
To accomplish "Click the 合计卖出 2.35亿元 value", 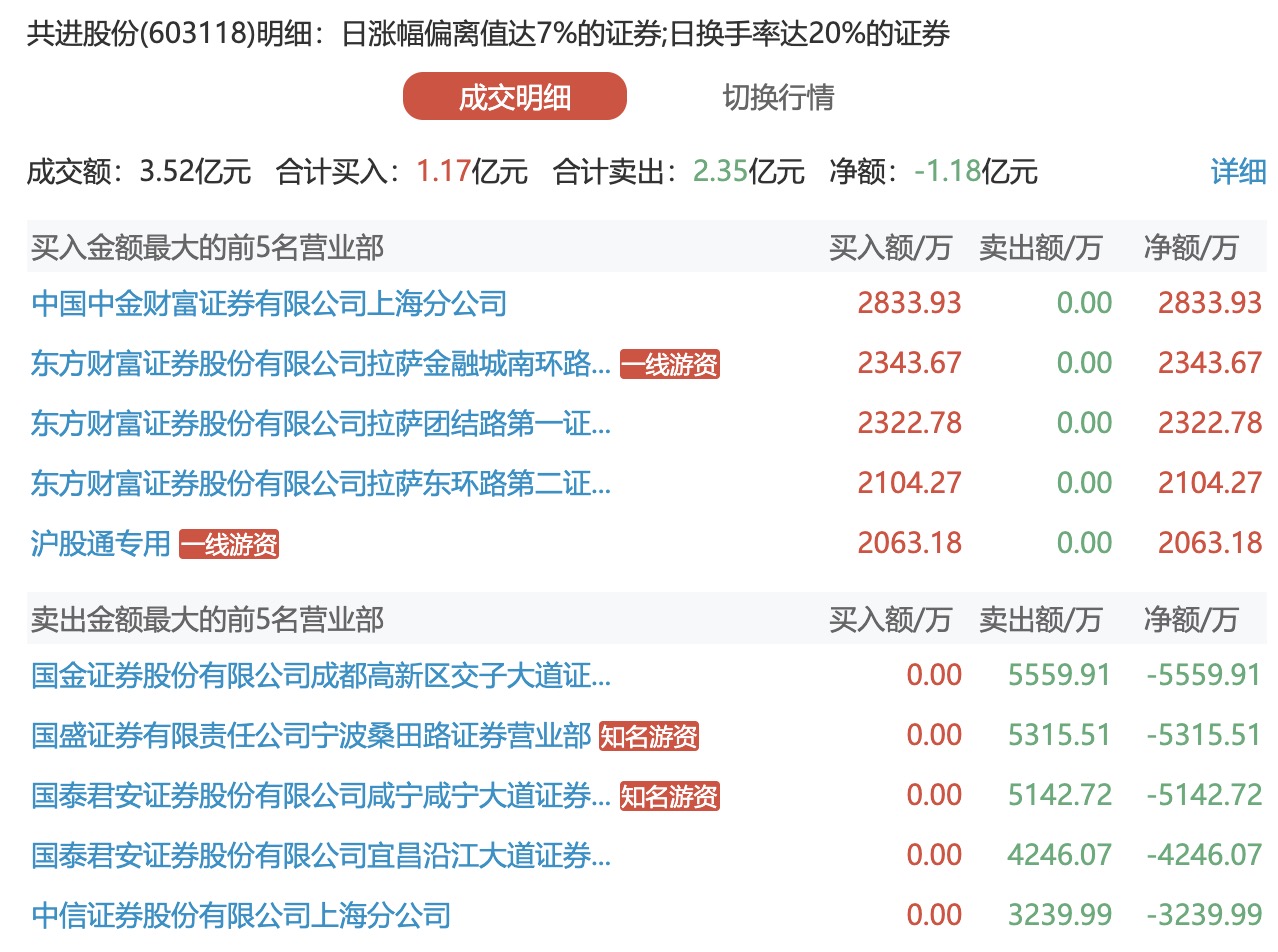I will pos(749,172).
